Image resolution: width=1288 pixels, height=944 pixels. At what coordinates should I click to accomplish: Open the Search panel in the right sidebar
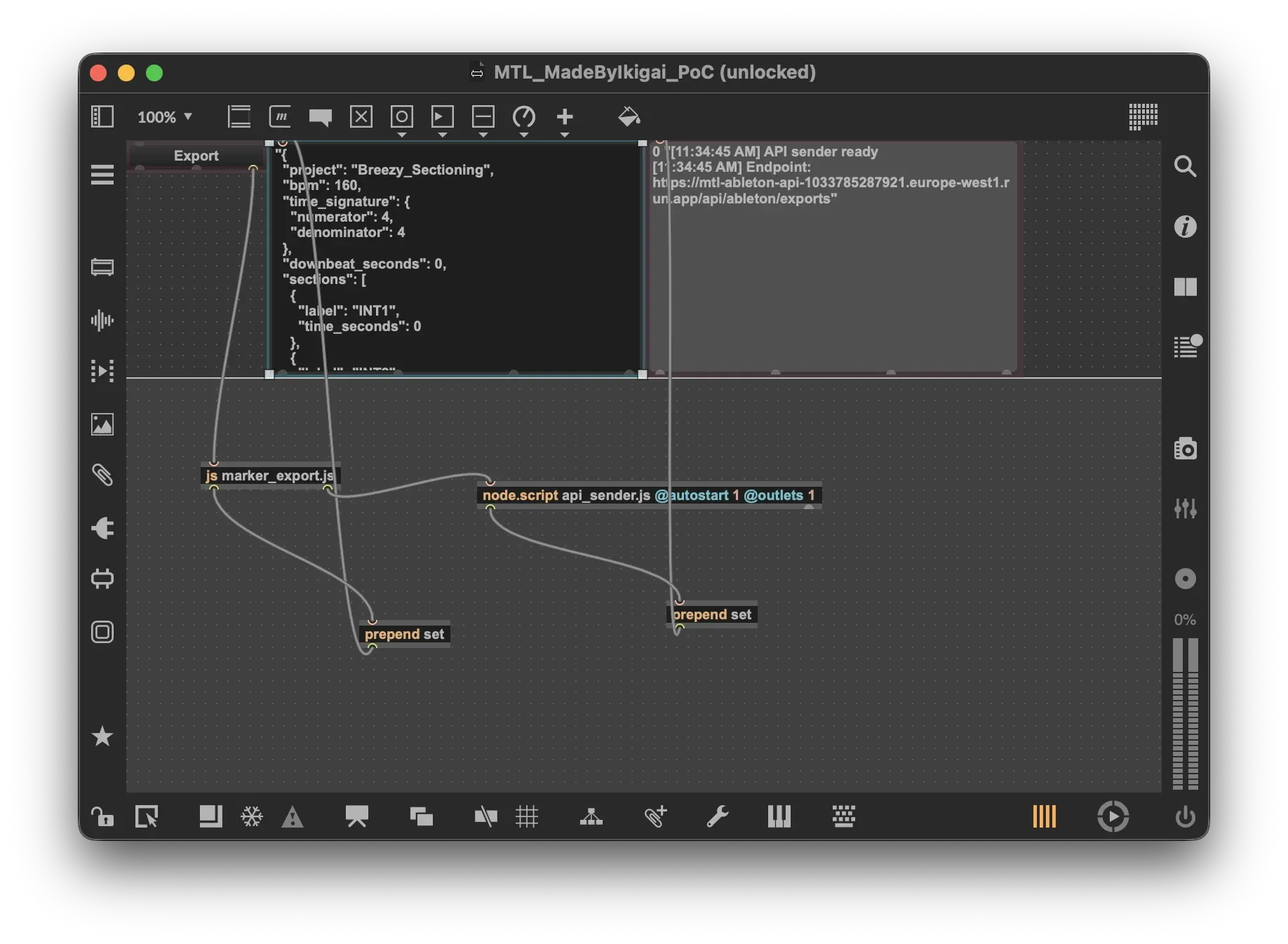[1186, 166]
